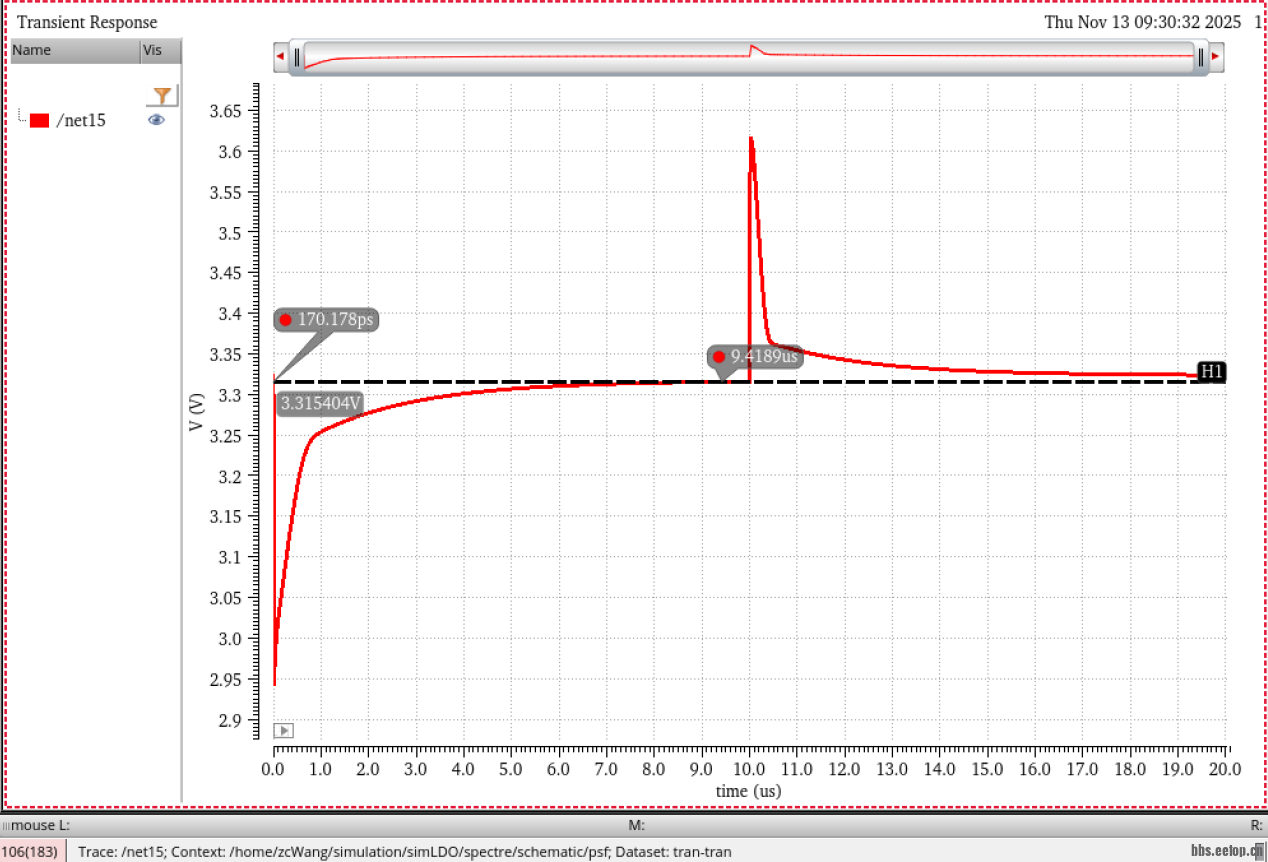
Task: Select the /net15 signal name
Action: [x=81, y=121]
